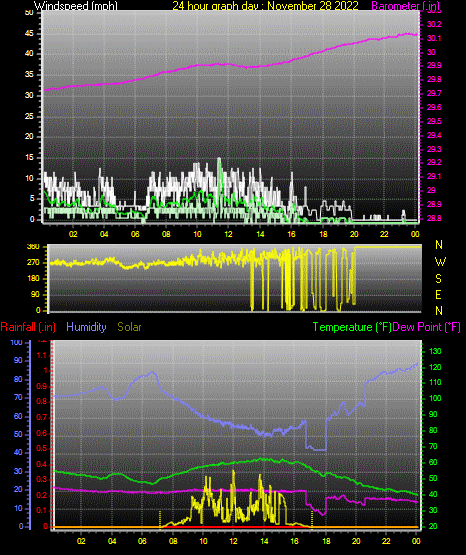Click barometer scale value 29.9
The image size is (466, 555).
click(x=434, y=65)
